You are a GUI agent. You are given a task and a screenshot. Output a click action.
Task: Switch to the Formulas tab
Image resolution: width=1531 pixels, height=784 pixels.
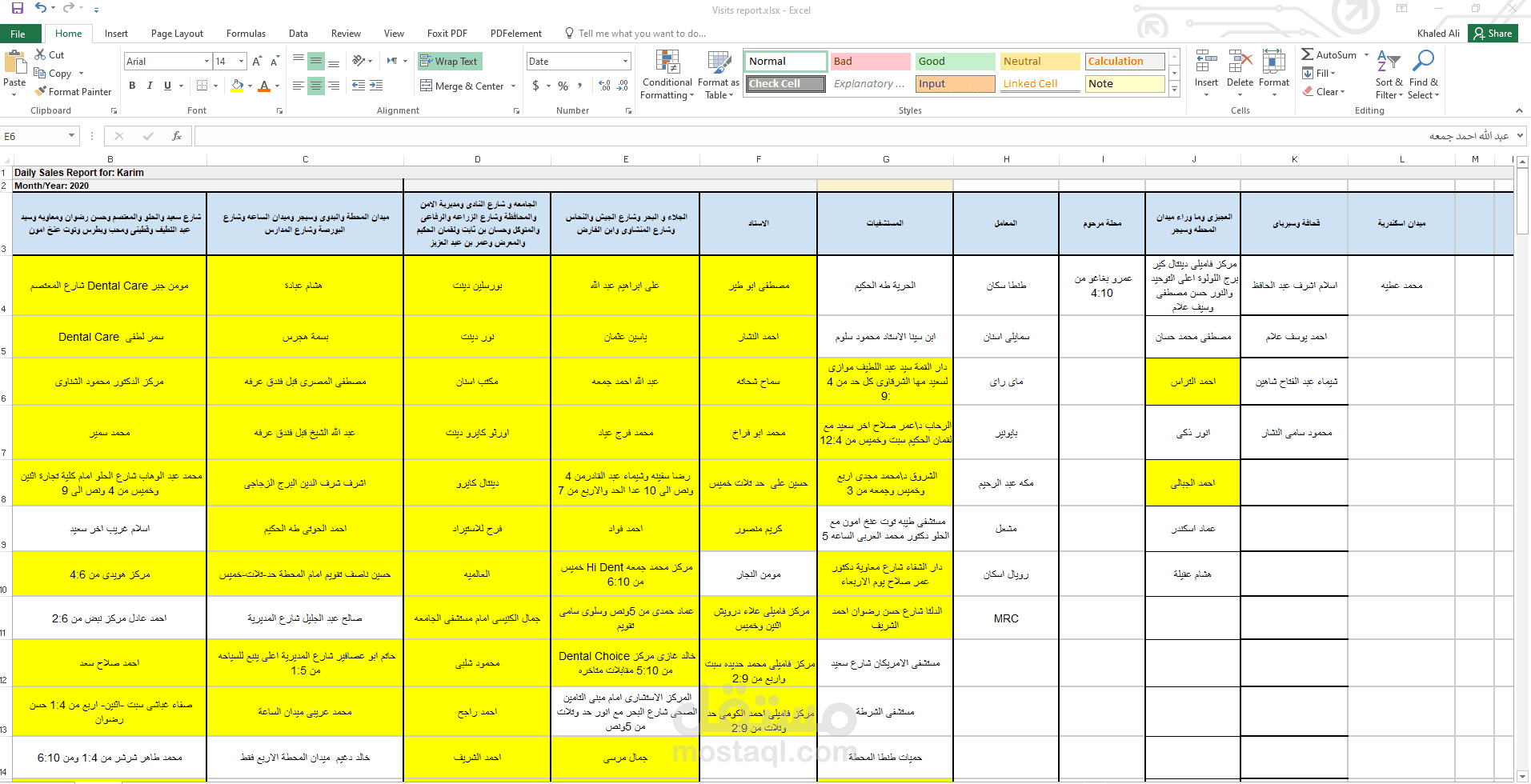click(x=246, y=34)
